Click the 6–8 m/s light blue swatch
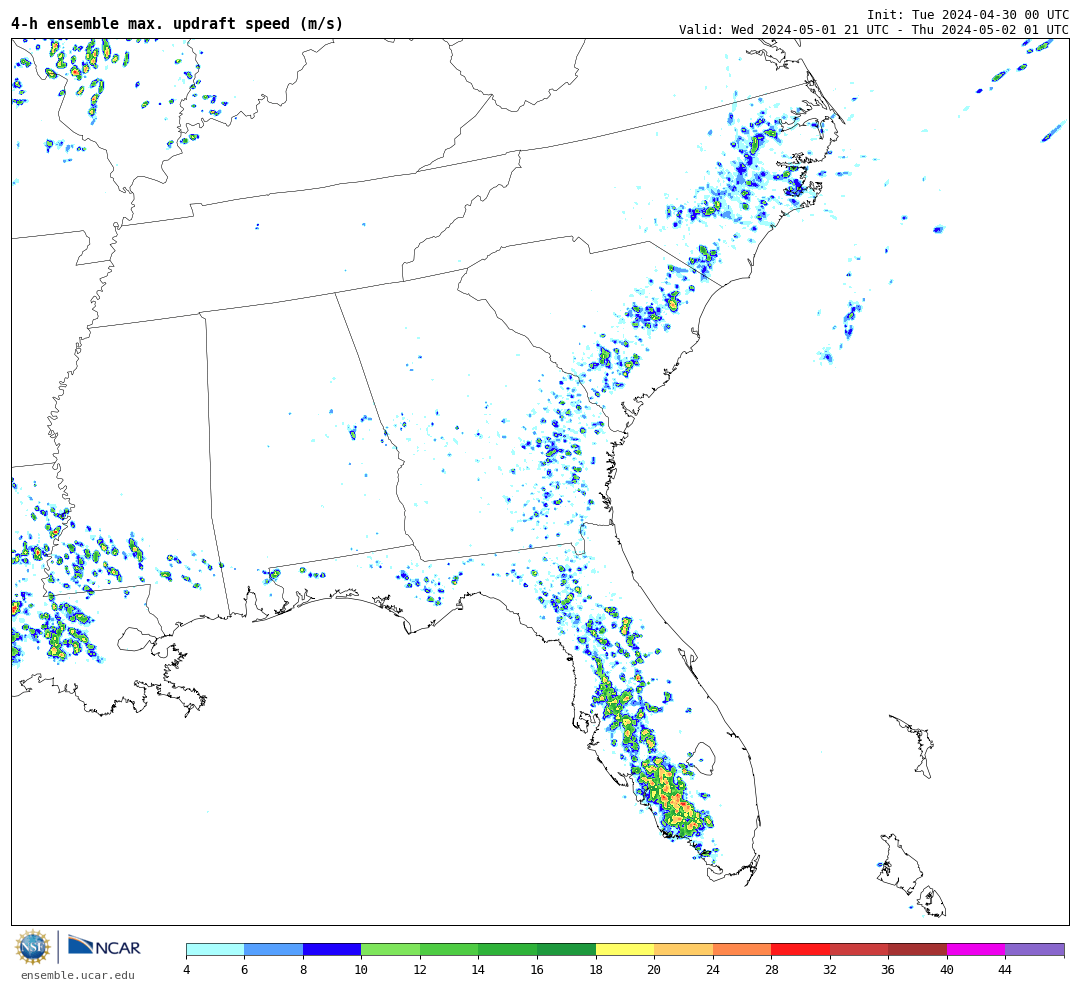Viewport: 1080px width, 988px height. (x=273, y=950)
